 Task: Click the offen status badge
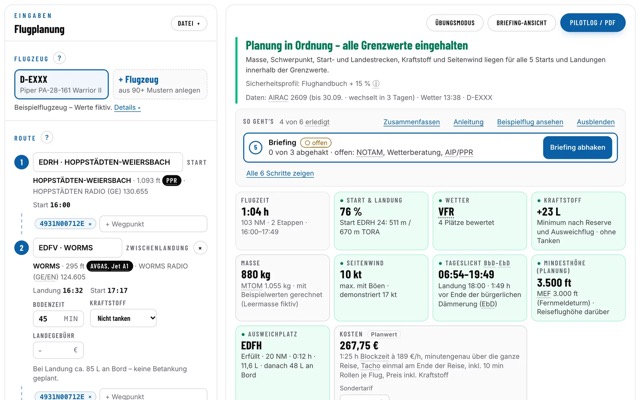tap(316, 143)
